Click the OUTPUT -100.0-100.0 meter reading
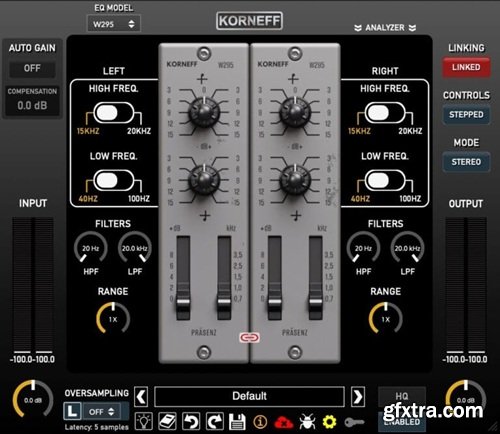The width and height of the screenshot is (500, 434). click(465, 359)
